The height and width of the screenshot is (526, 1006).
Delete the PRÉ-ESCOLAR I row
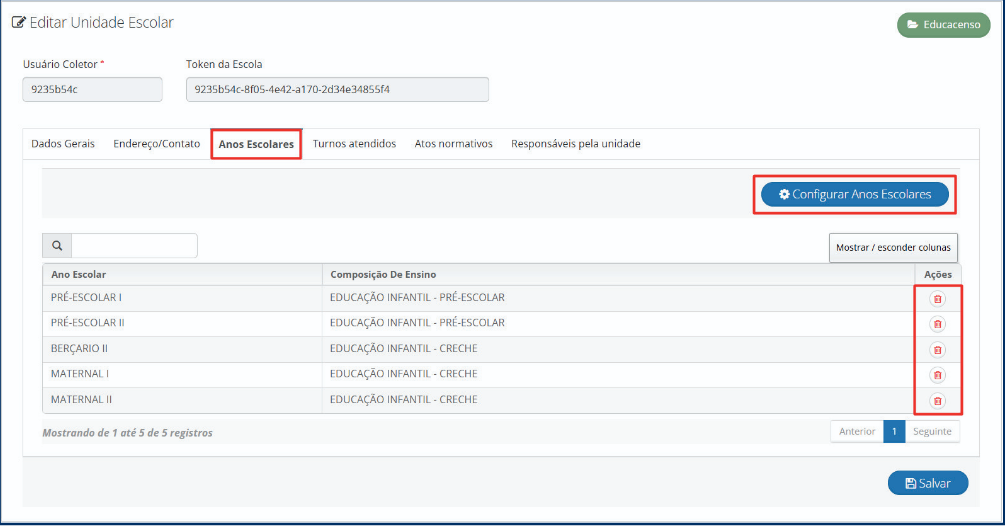937,298
